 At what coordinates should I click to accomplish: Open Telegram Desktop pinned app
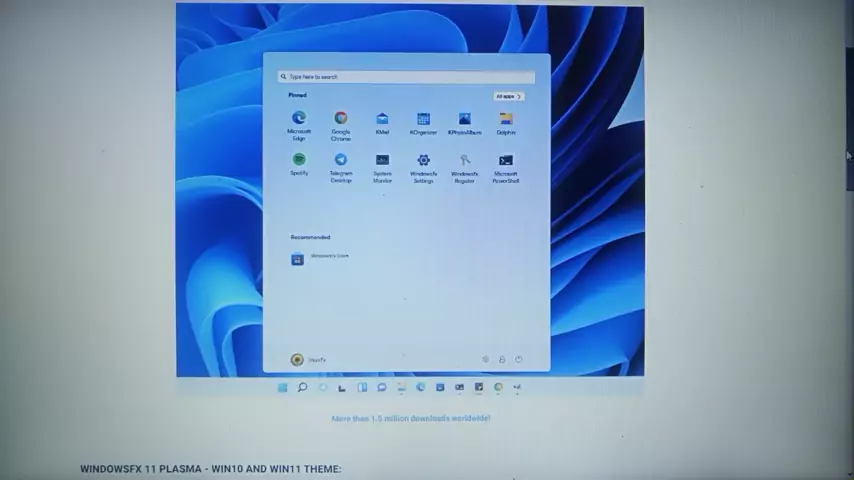tap(340, 167)
